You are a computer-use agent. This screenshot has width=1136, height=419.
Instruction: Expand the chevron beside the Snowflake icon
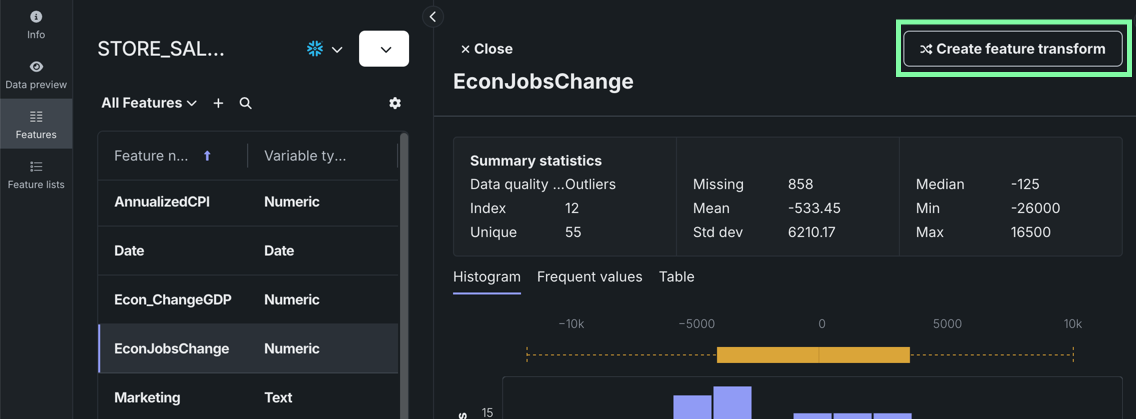337,49
